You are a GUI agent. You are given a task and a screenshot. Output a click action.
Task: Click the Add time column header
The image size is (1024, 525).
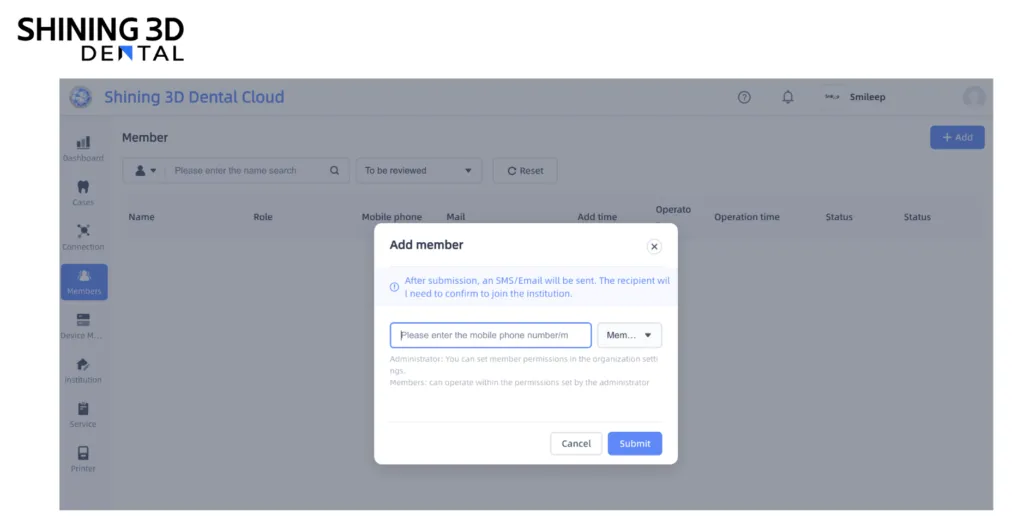(597, 217)
